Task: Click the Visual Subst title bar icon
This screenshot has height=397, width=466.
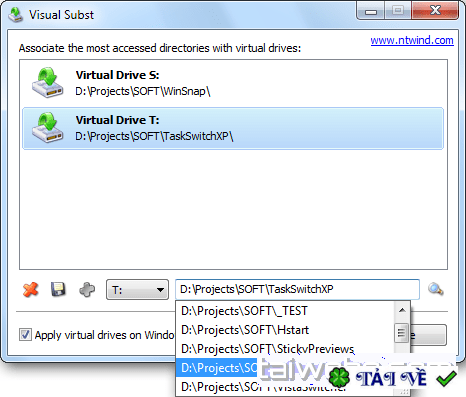Action: (x=15, y=15)
